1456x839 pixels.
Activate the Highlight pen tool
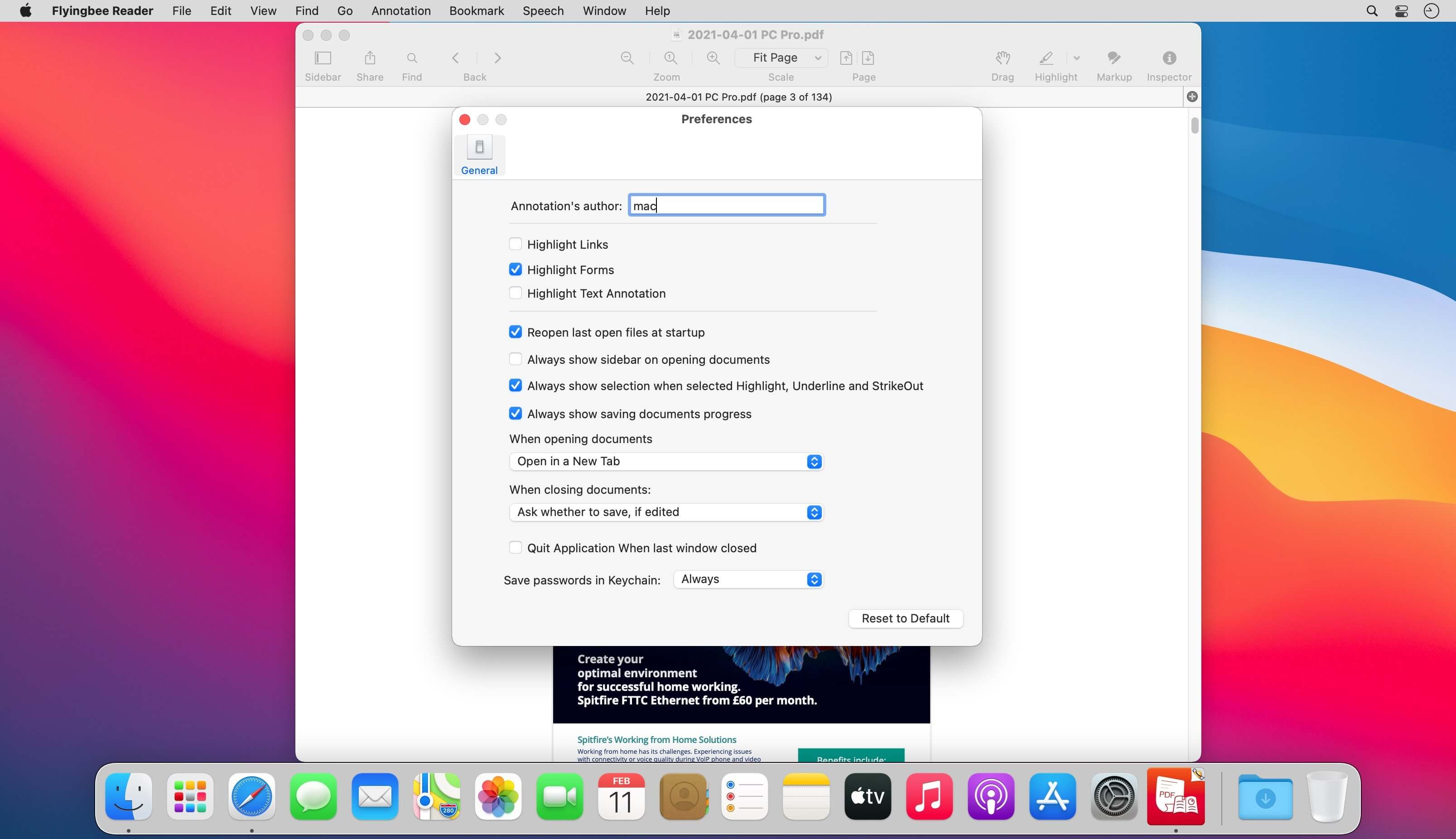coord(1046,58)
